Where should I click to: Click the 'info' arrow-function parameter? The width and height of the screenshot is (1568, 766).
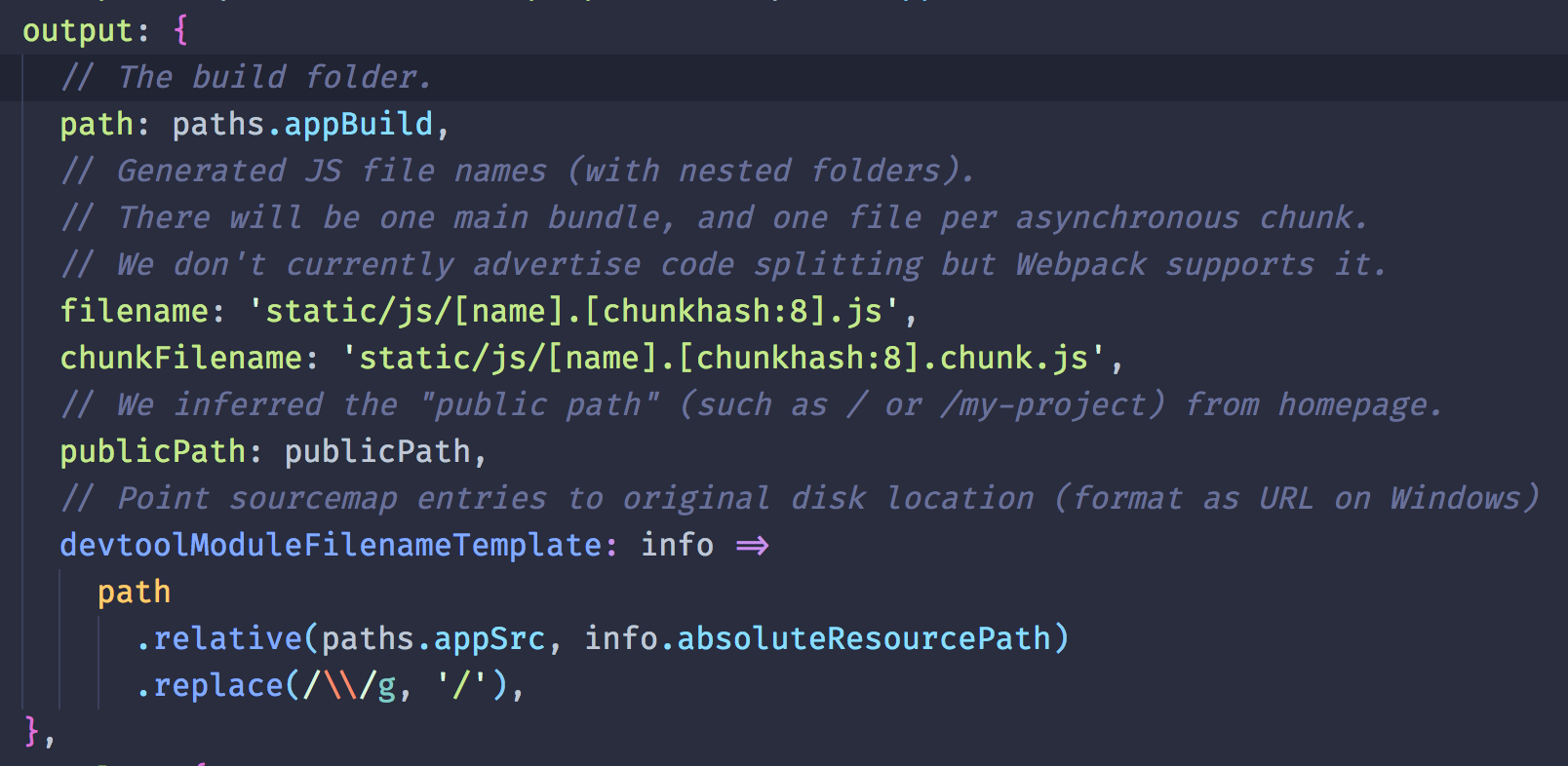[677, 546]
